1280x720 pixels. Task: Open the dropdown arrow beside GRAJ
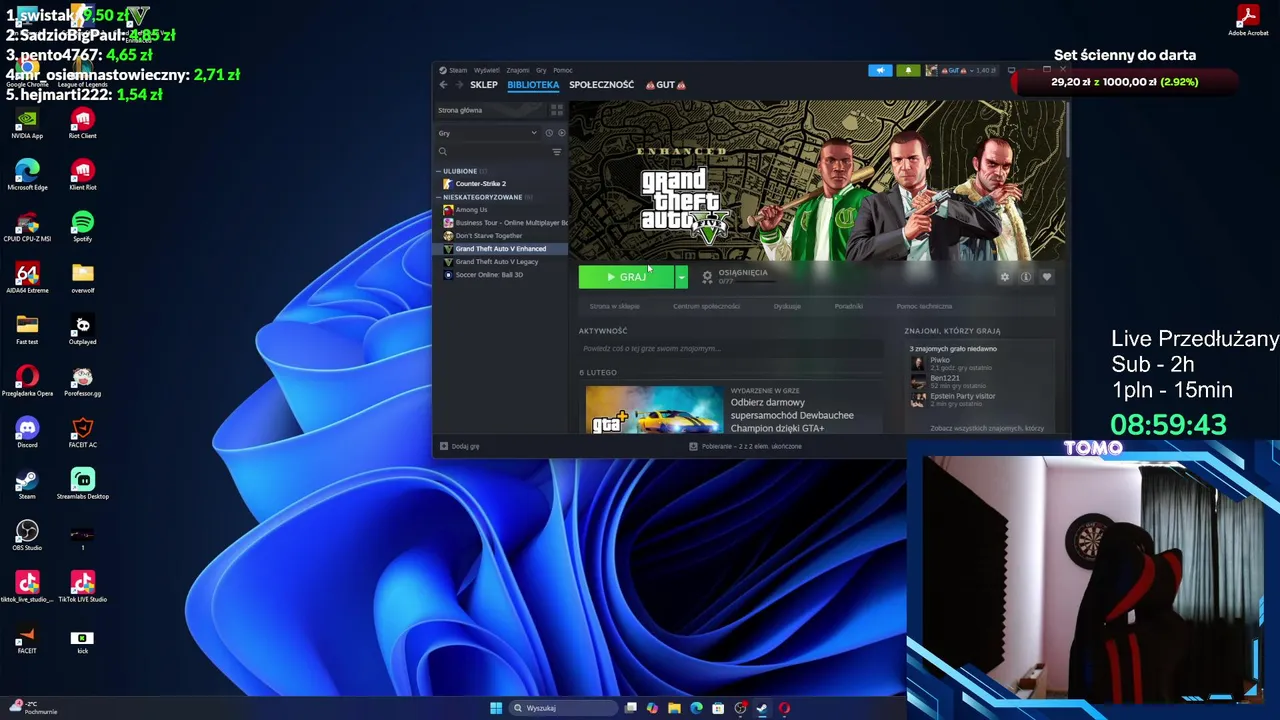[x=681, y=277]
